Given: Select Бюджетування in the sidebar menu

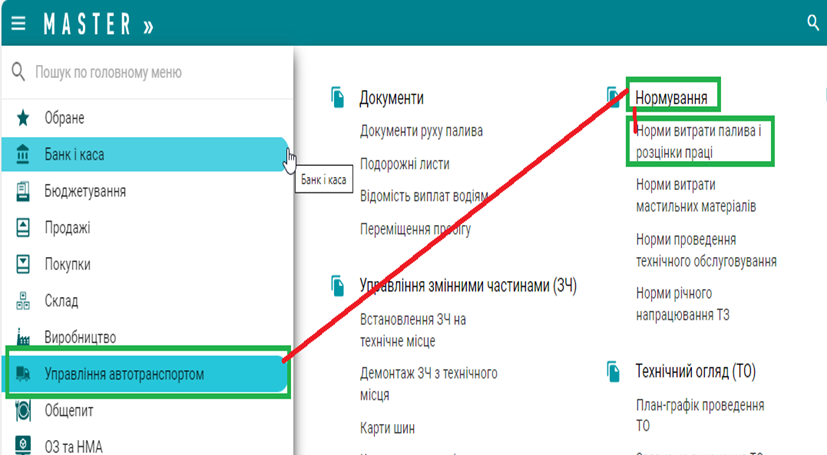Looking at the screenshot, I should pyautogui.click(x=85, y=191).
